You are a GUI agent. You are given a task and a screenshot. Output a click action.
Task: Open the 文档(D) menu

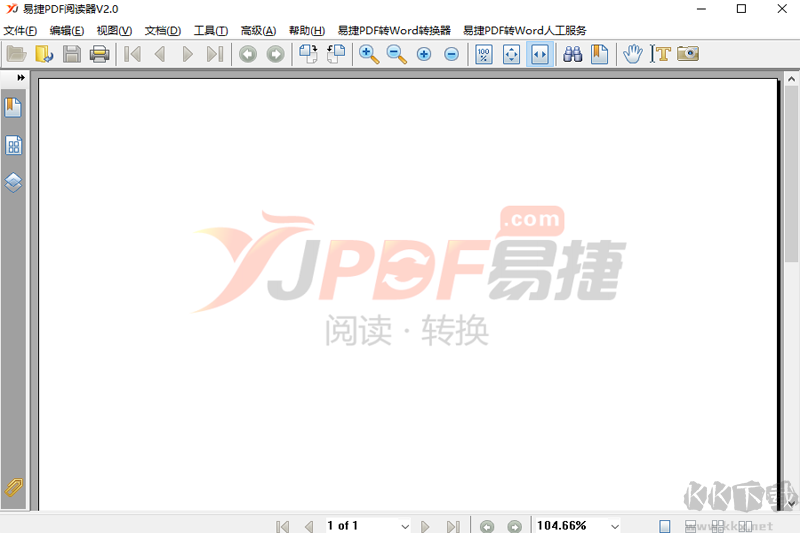tap(163, 31)
